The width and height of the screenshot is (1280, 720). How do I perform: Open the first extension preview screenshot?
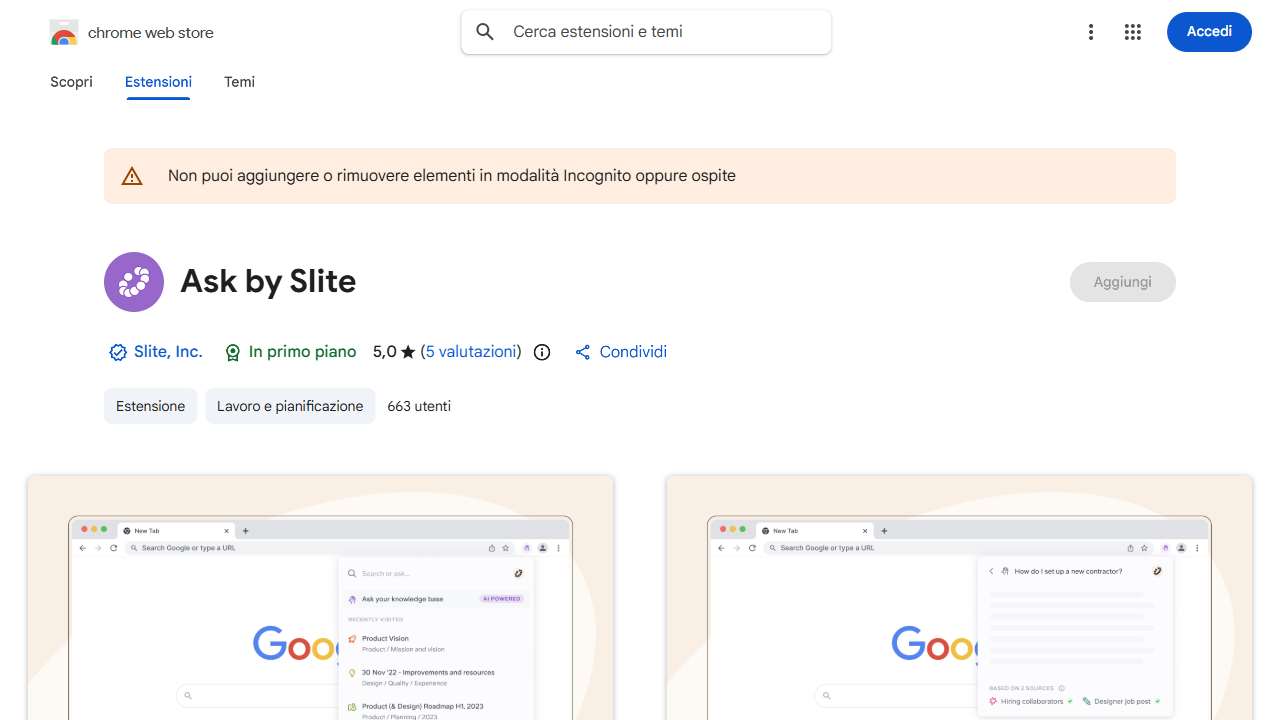pos(320,598)
